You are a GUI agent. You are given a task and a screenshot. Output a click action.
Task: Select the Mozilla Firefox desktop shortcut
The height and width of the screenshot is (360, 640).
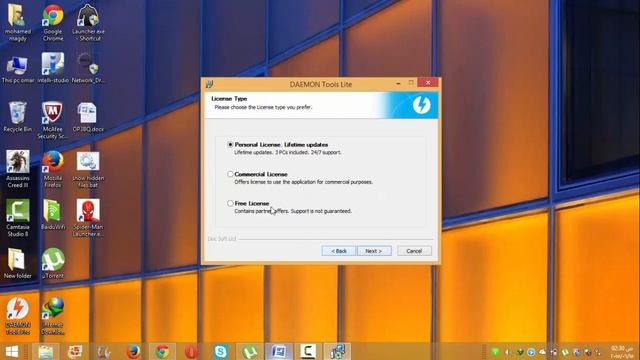coord(53,169)
